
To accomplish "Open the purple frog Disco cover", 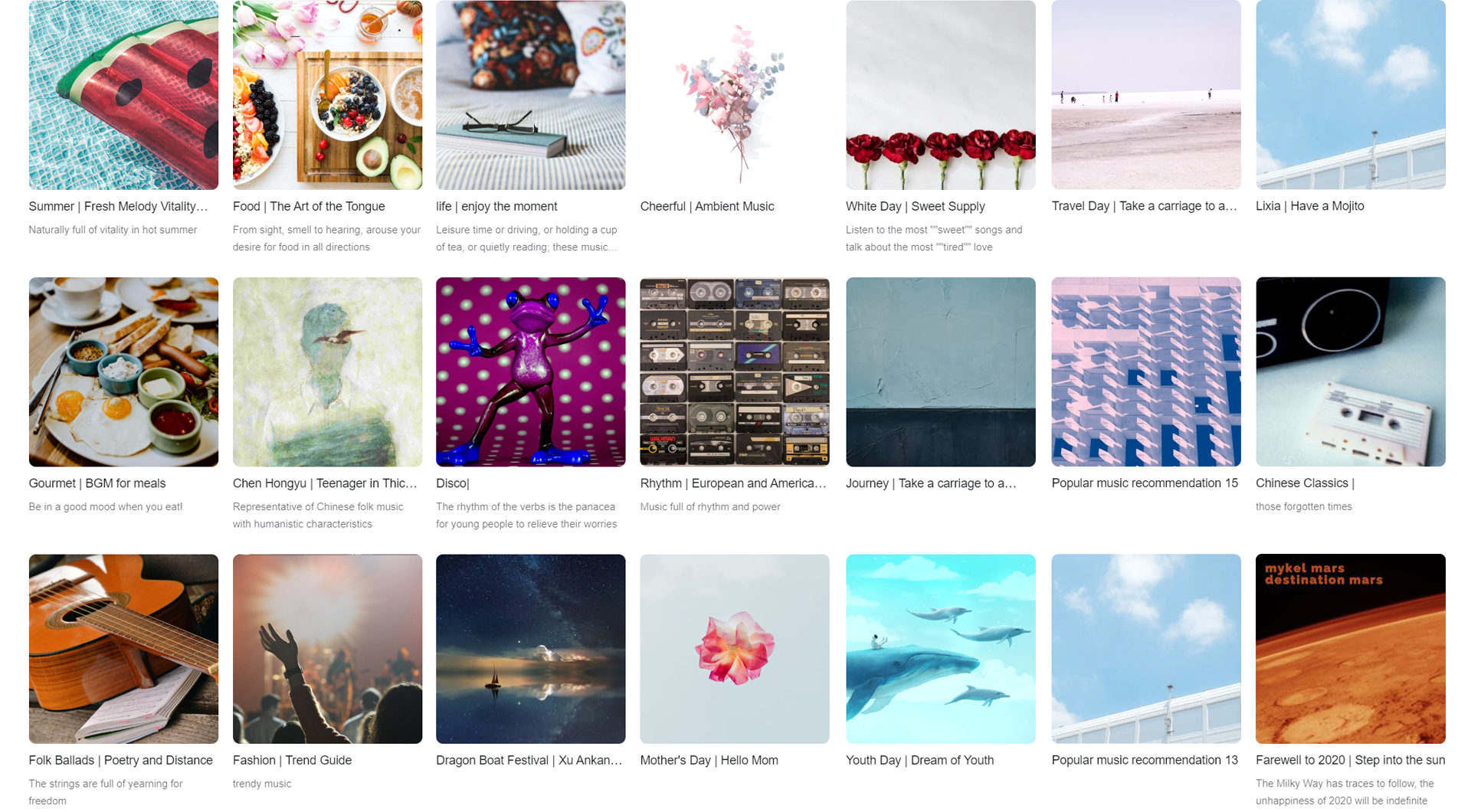I will coord(530,372).
